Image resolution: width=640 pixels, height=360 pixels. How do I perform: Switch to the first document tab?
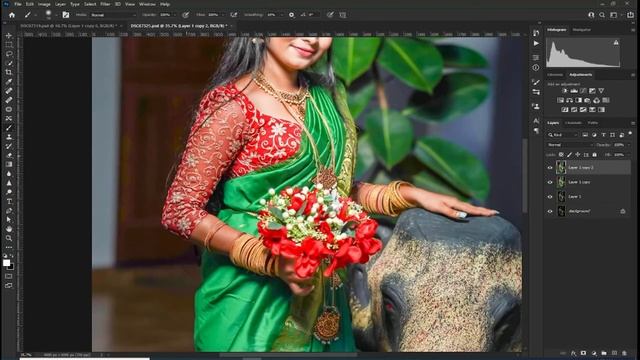68,26
